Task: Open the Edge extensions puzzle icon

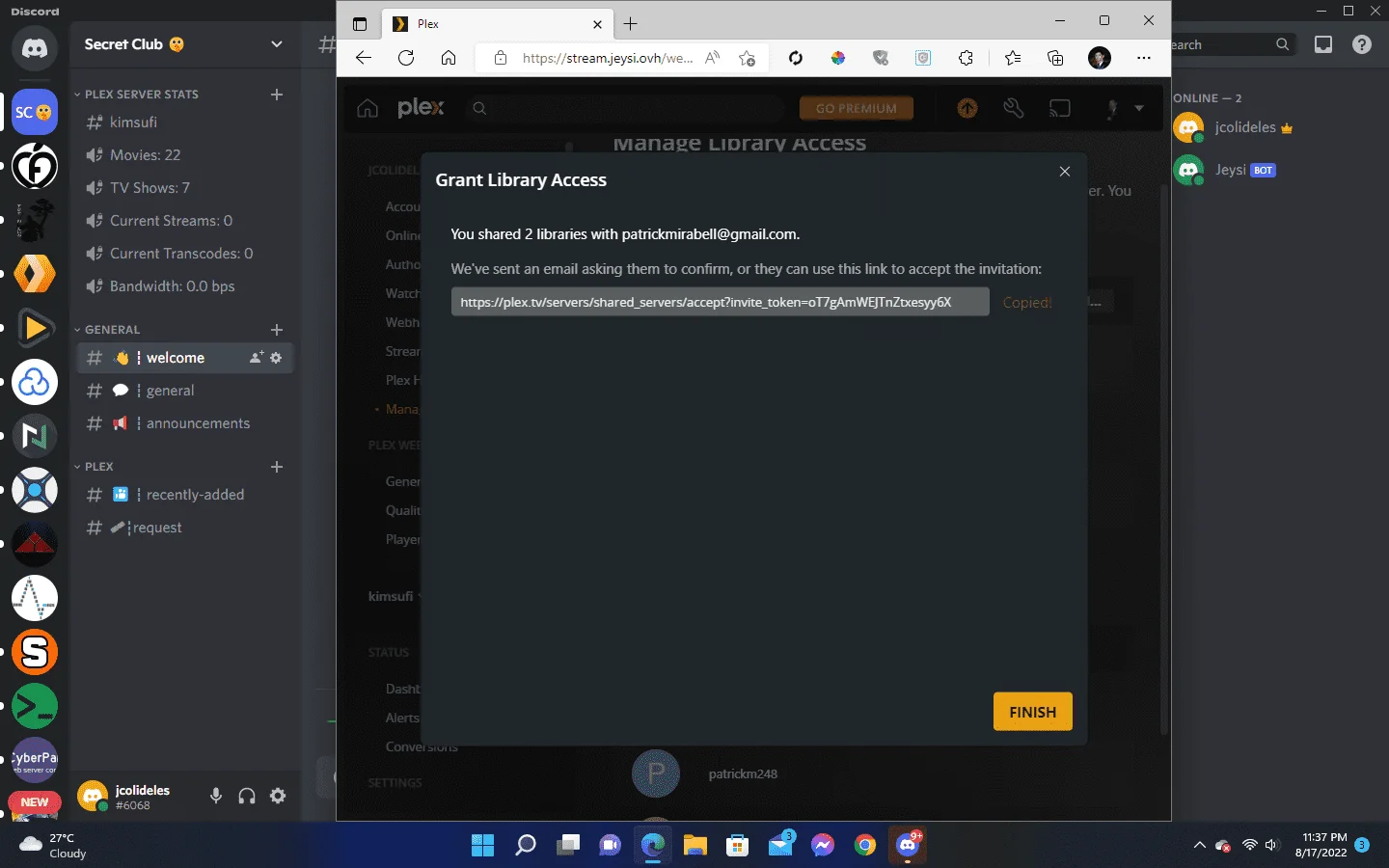Action: 966,58
